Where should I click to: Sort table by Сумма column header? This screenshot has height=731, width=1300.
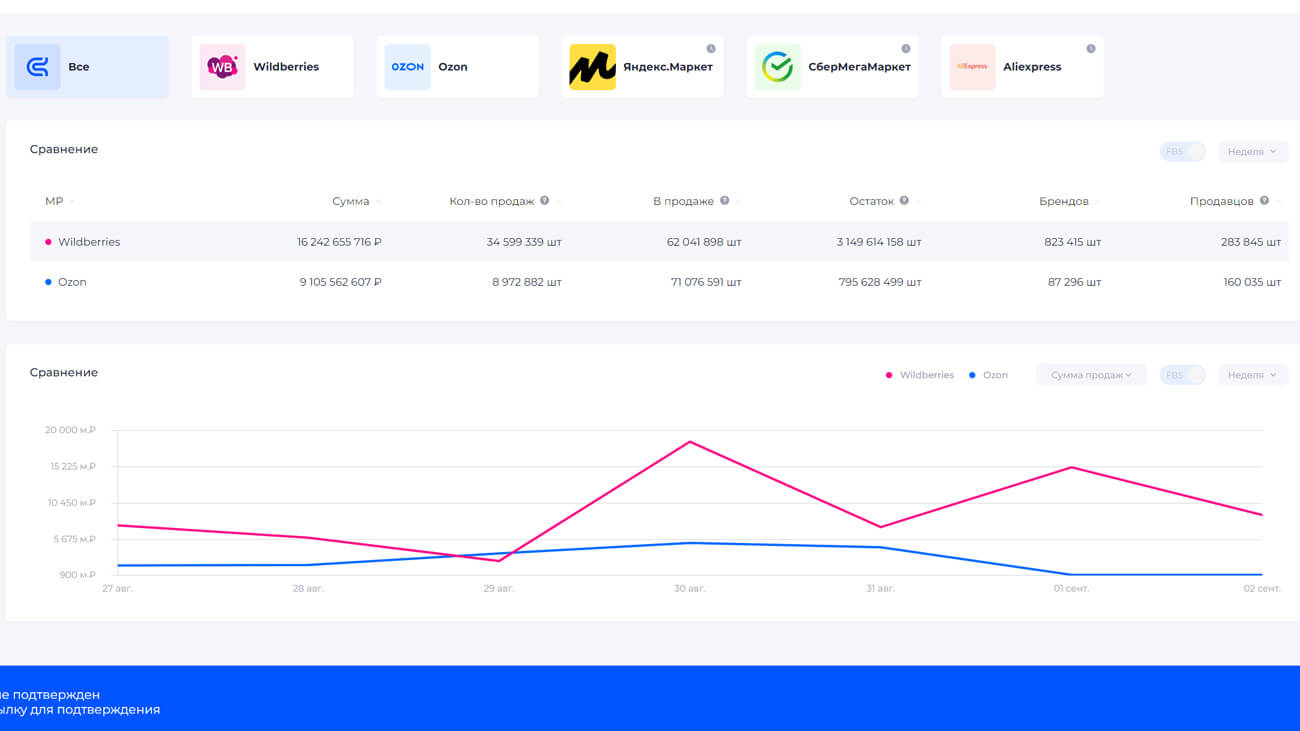[x=351, y=201]
